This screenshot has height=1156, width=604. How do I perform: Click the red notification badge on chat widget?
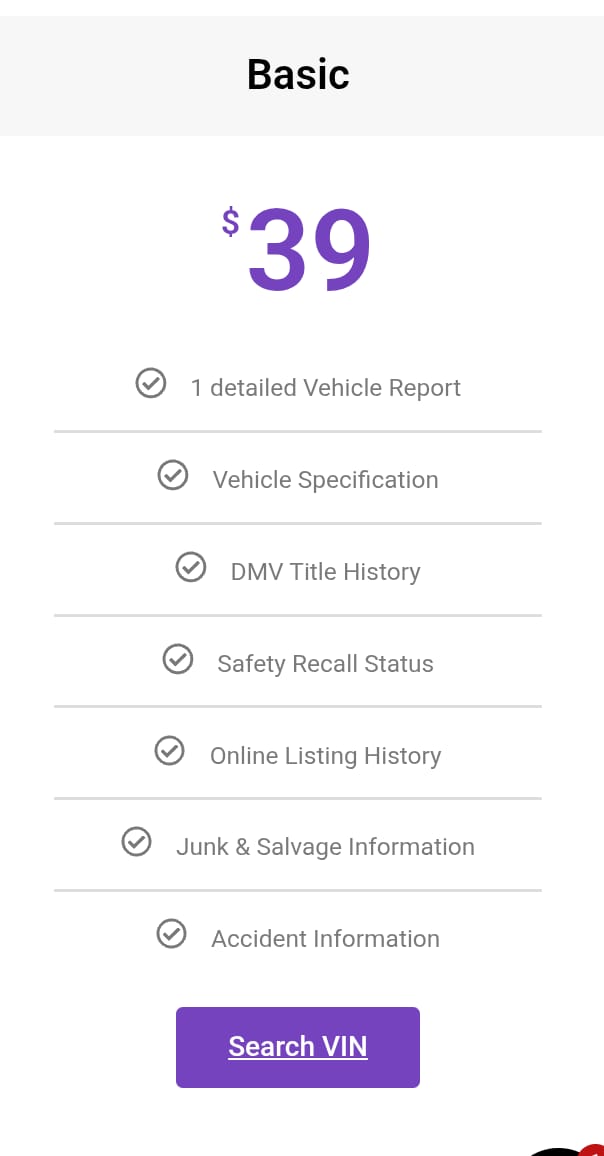click(593, 1149)
